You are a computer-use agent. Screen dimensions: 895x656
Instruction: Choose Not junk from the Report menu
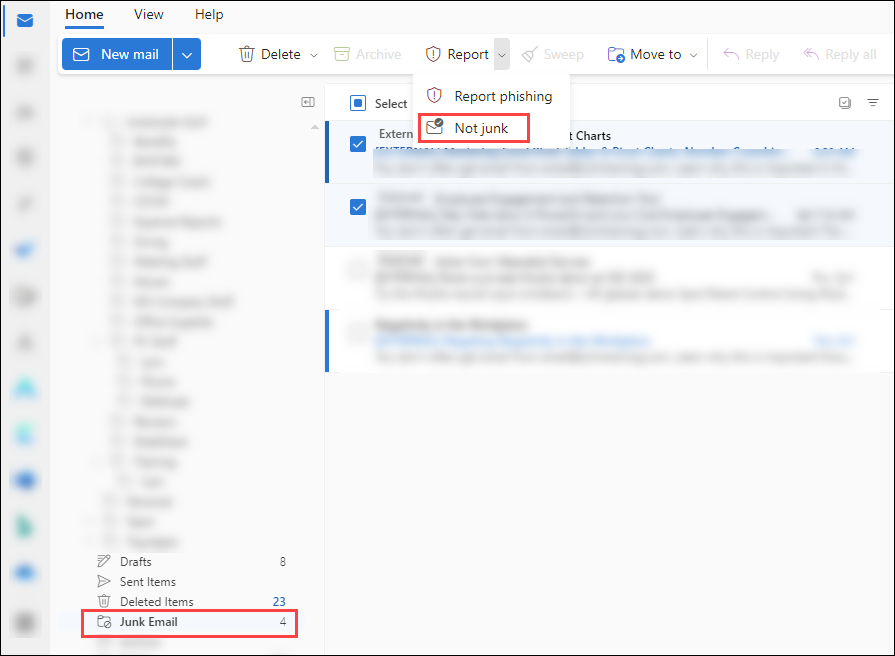click(x=474, y=128)
